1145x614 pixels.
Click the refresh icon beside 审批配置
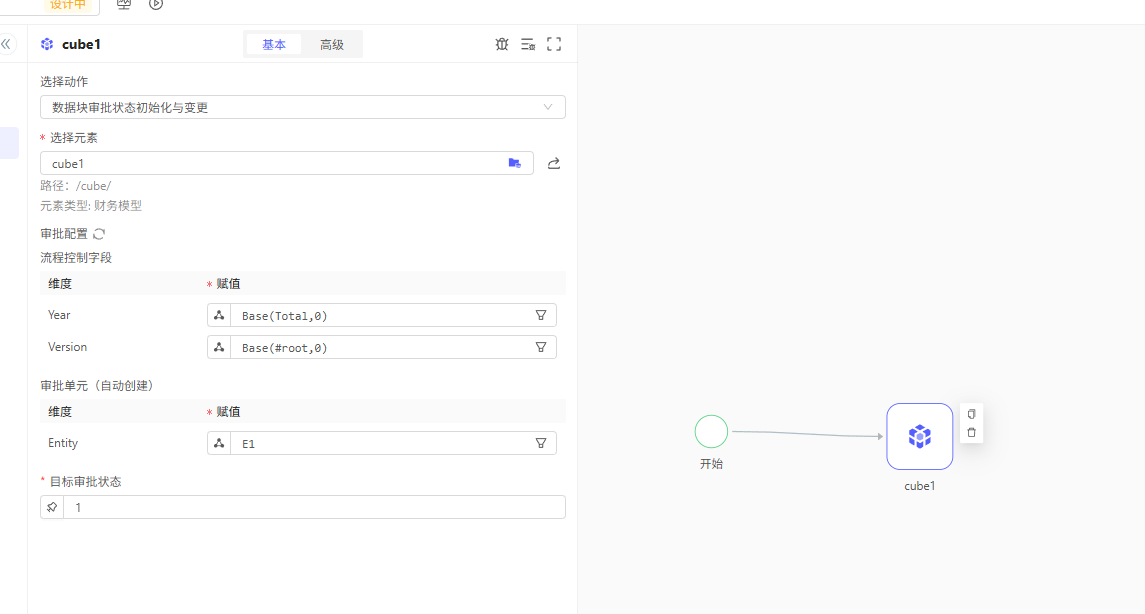[98, 234]
